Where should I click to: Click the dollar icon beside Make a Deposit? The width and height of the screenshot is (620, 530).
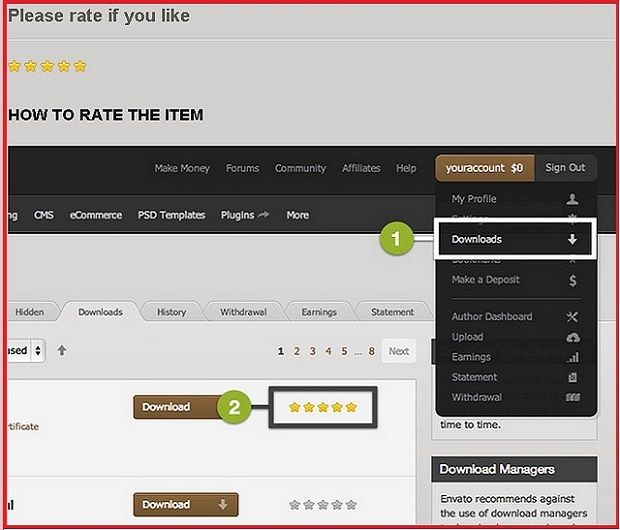click(572, 281)
